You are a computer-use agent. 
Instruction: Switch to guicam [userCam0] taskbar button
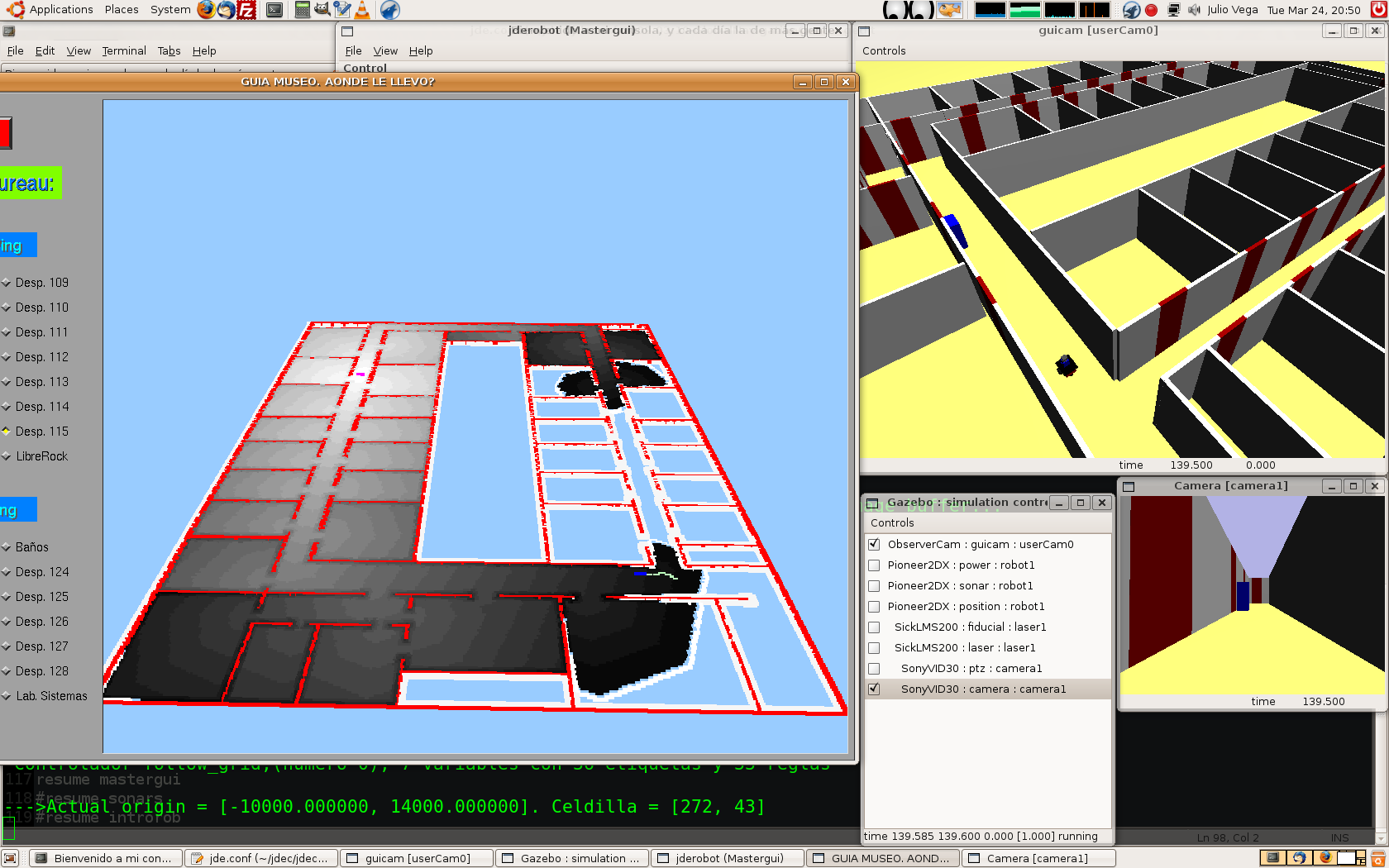(x=417, y=858)
